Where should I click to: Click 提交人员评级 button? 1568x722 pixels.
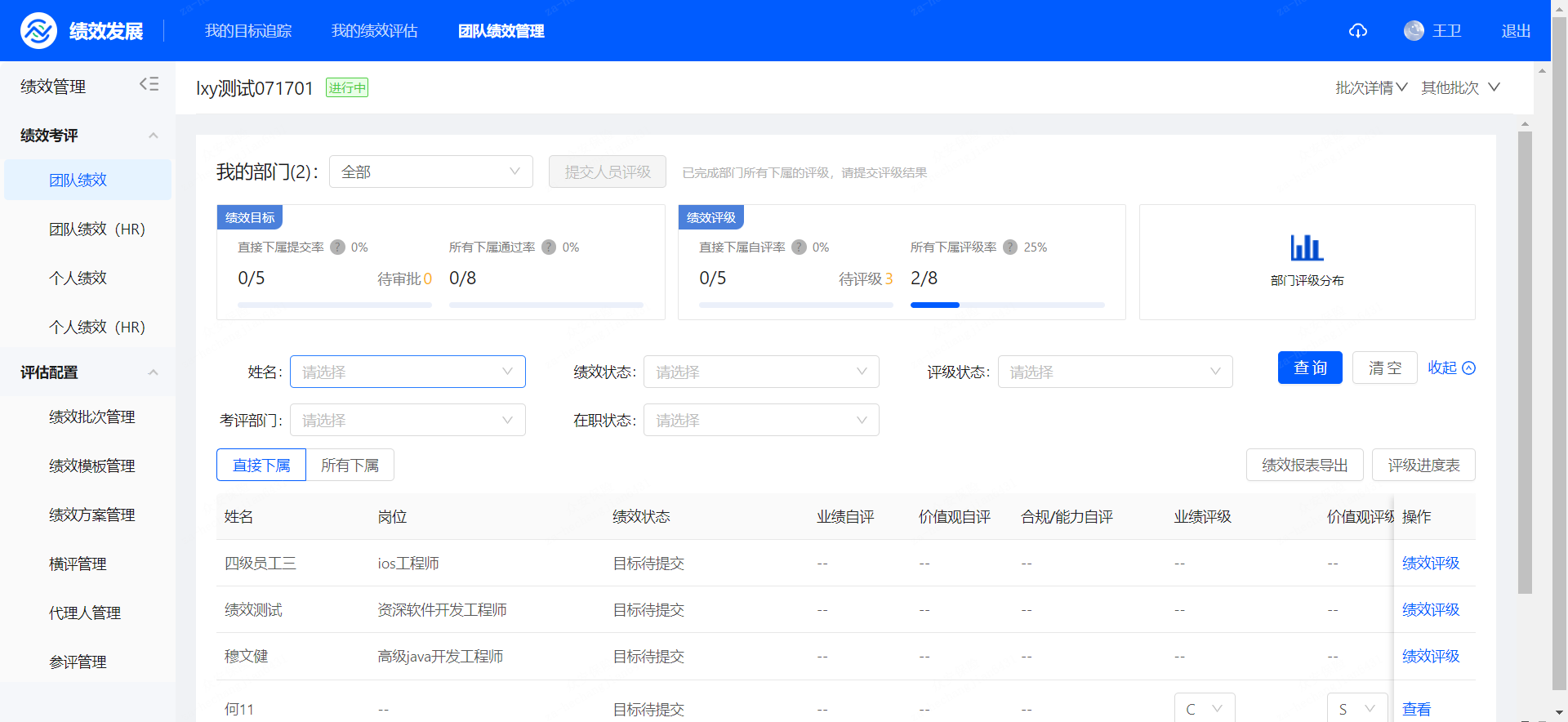tap(608, 172)
